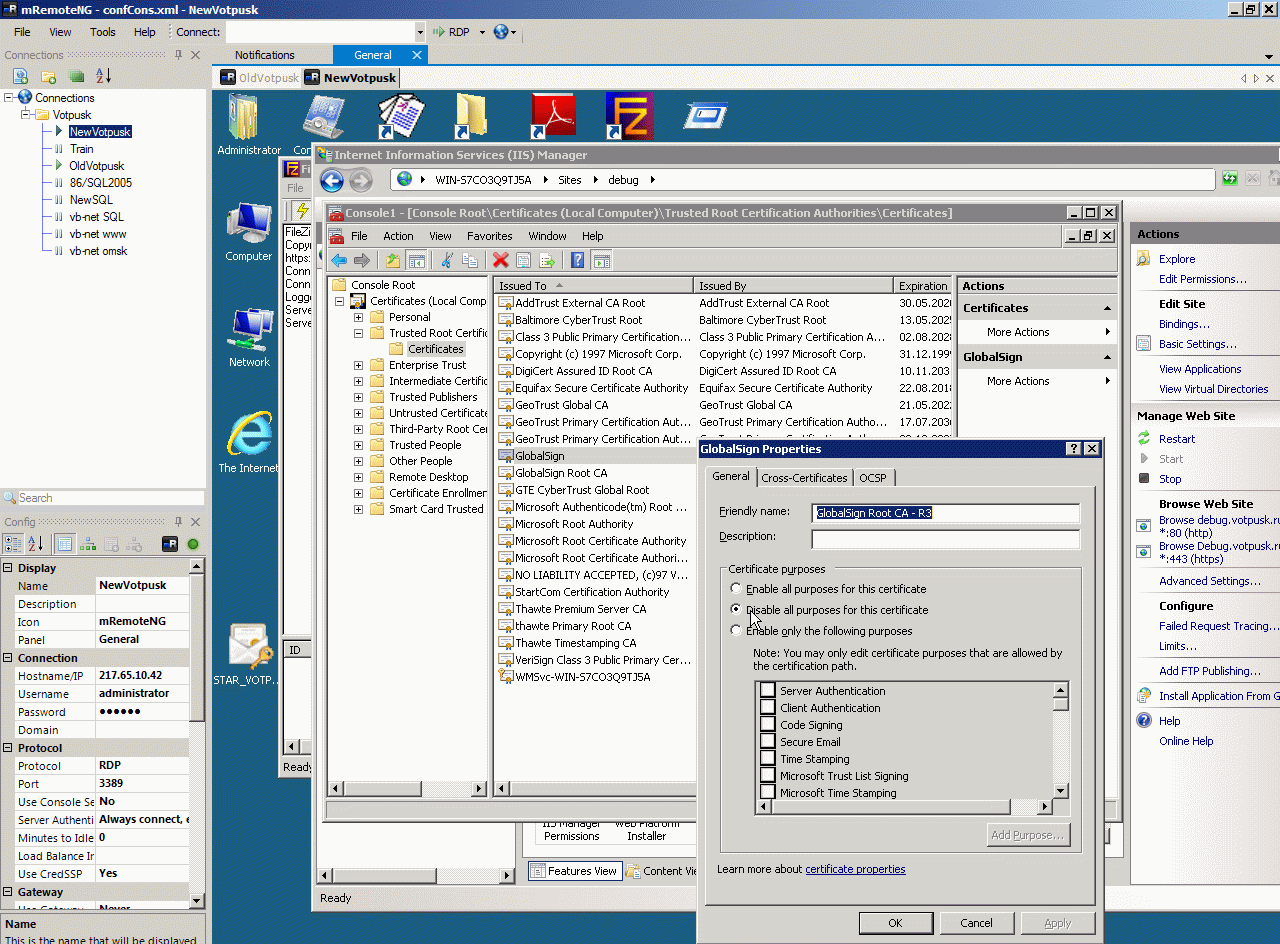
Task: Check the Server Authentication purpose
Action: coord(768,691)
